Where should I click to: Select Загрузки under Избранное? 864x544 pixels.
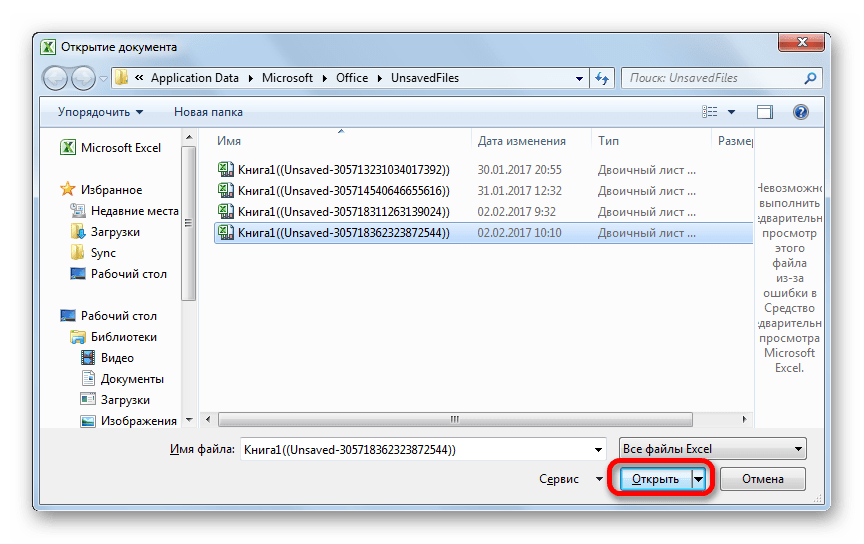click(x=115, y=232)
